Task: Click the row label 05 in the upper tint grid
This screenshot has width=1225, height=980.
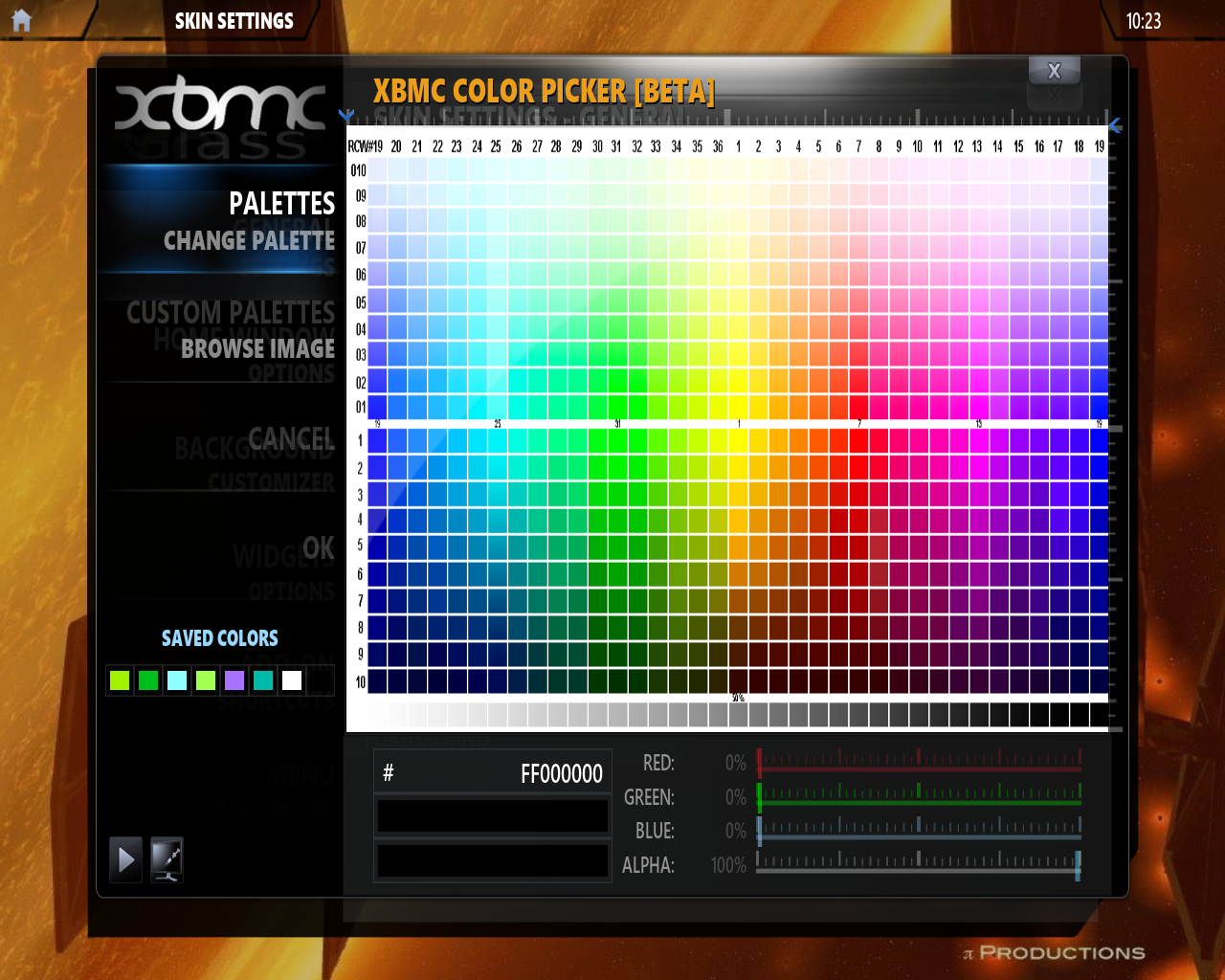Action: (361, 302)
